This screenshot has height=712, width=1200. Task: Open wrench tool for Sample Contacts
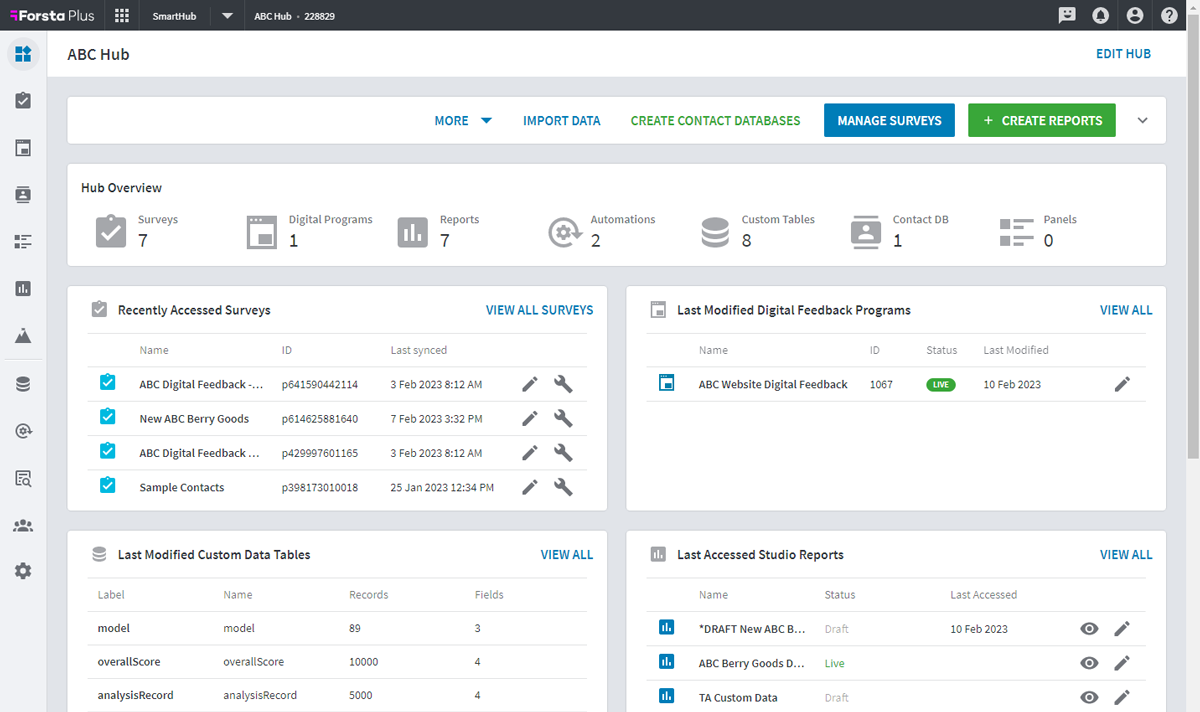pyautogui.click(x=563, y=487)
